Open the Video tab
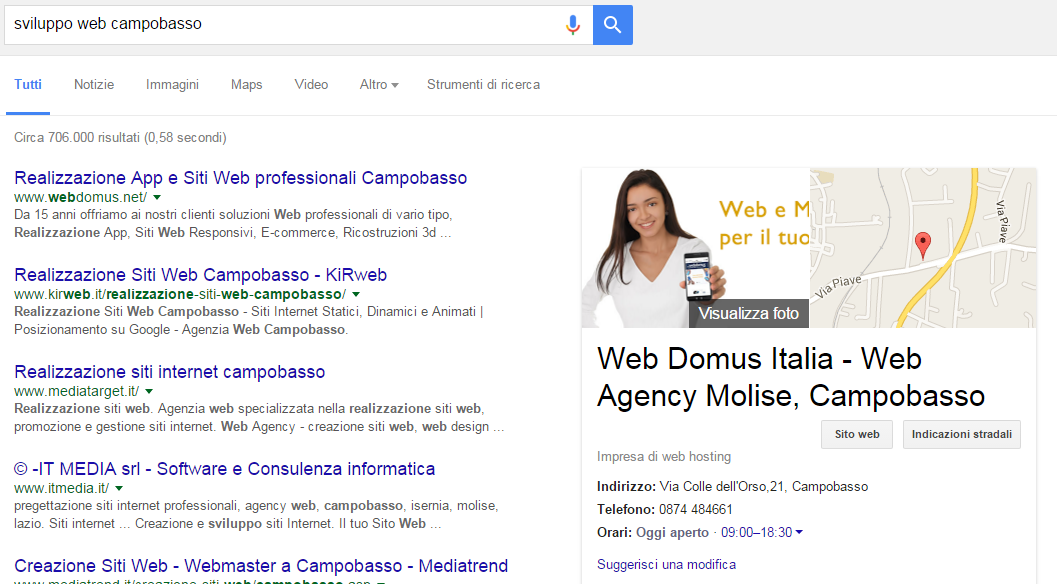The image size is (1057, 584). 311,85
